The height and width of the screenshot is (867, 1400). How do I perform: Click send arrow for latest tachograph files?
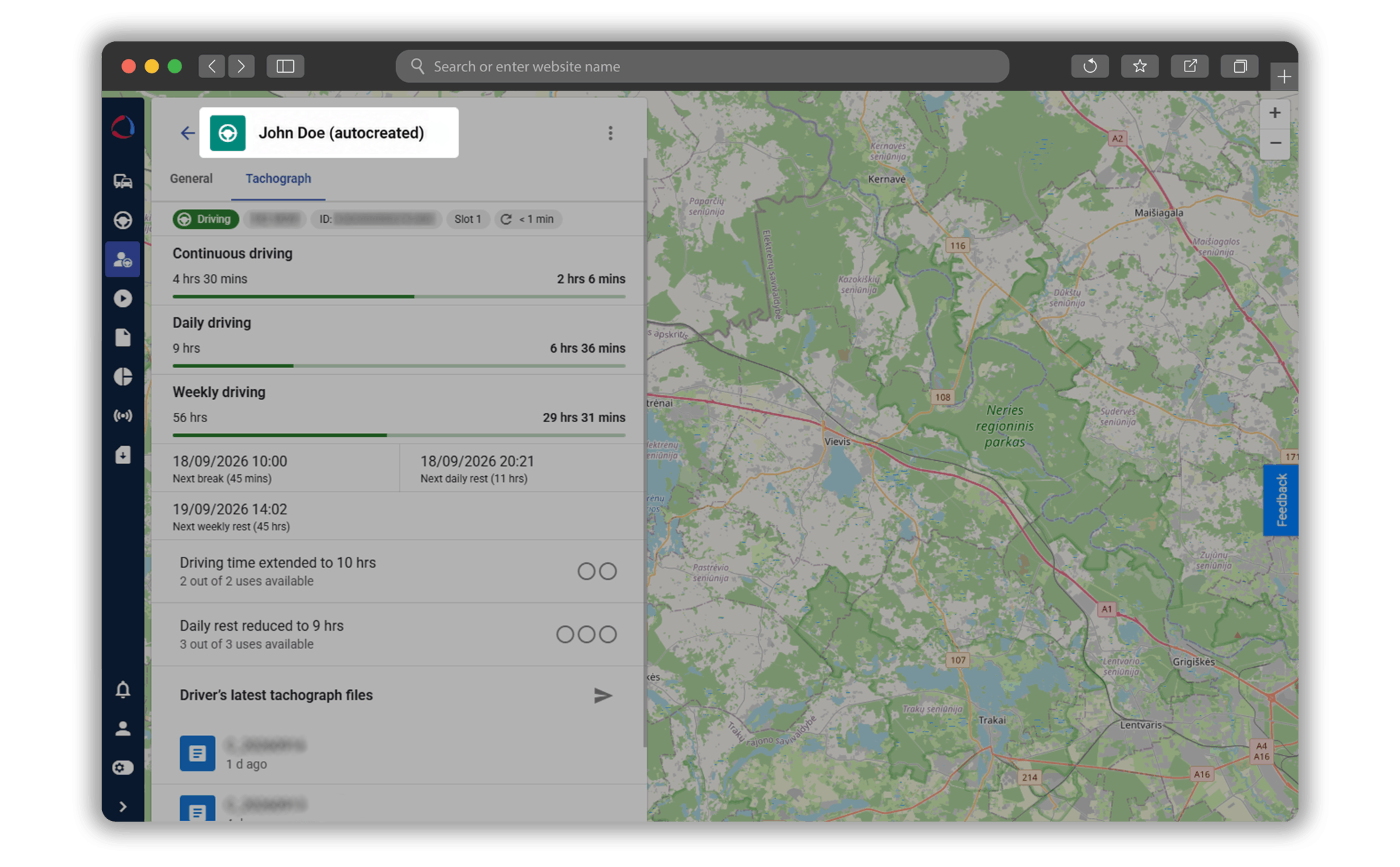click(603, 696)
